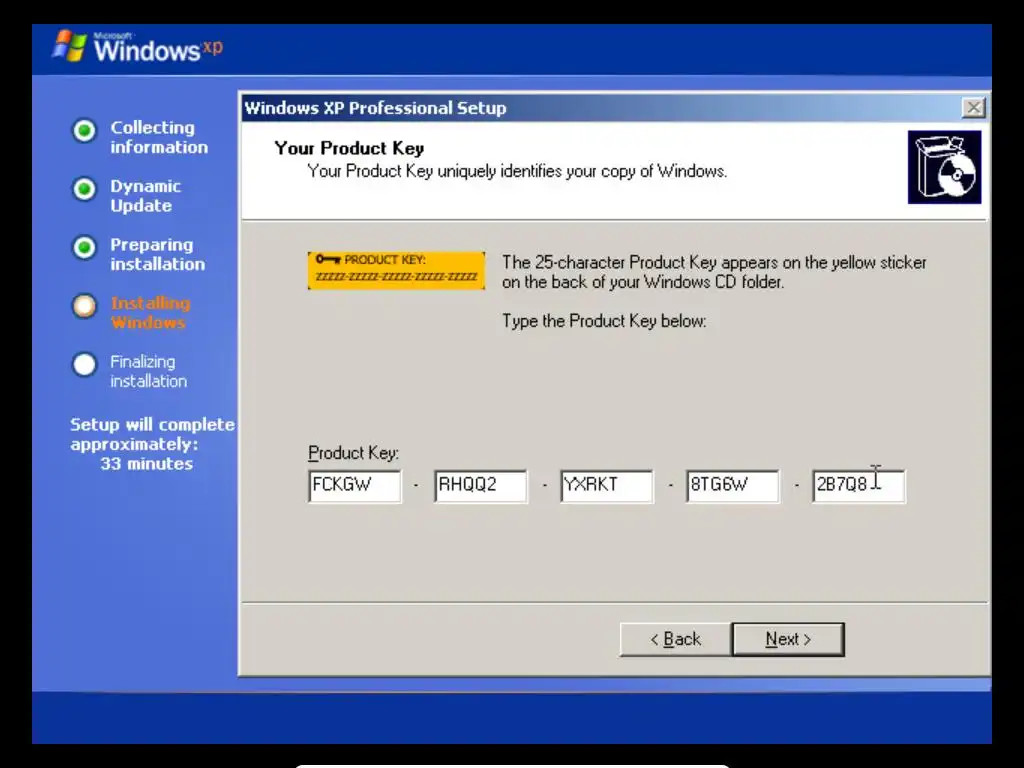1024x768 pixels.
Task: Select the Dynamic Update step indicator
Action: (84, 189)
